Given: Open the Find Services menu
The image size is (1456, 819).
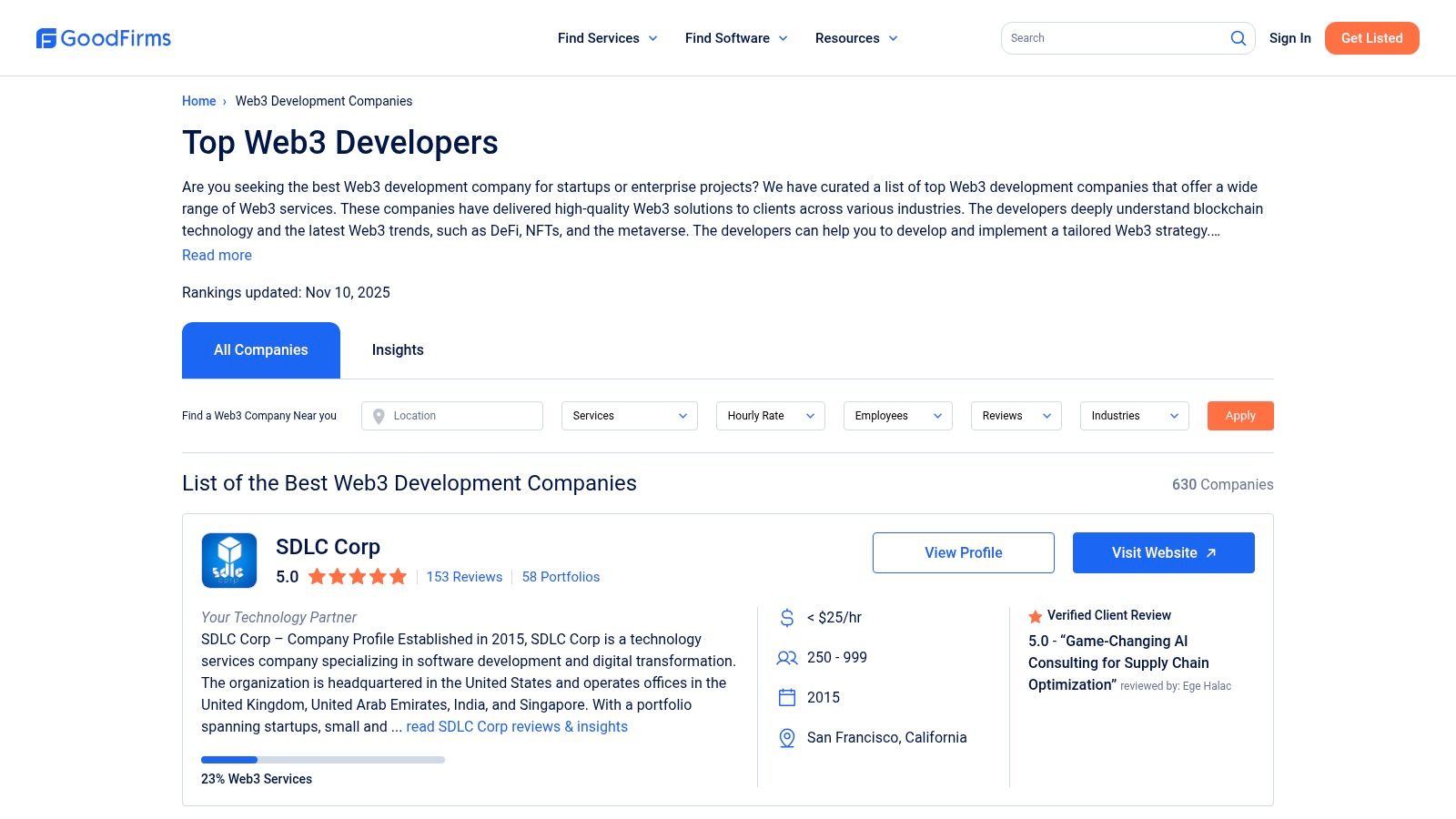Looking at the screenshot, I should pos(607,38).
